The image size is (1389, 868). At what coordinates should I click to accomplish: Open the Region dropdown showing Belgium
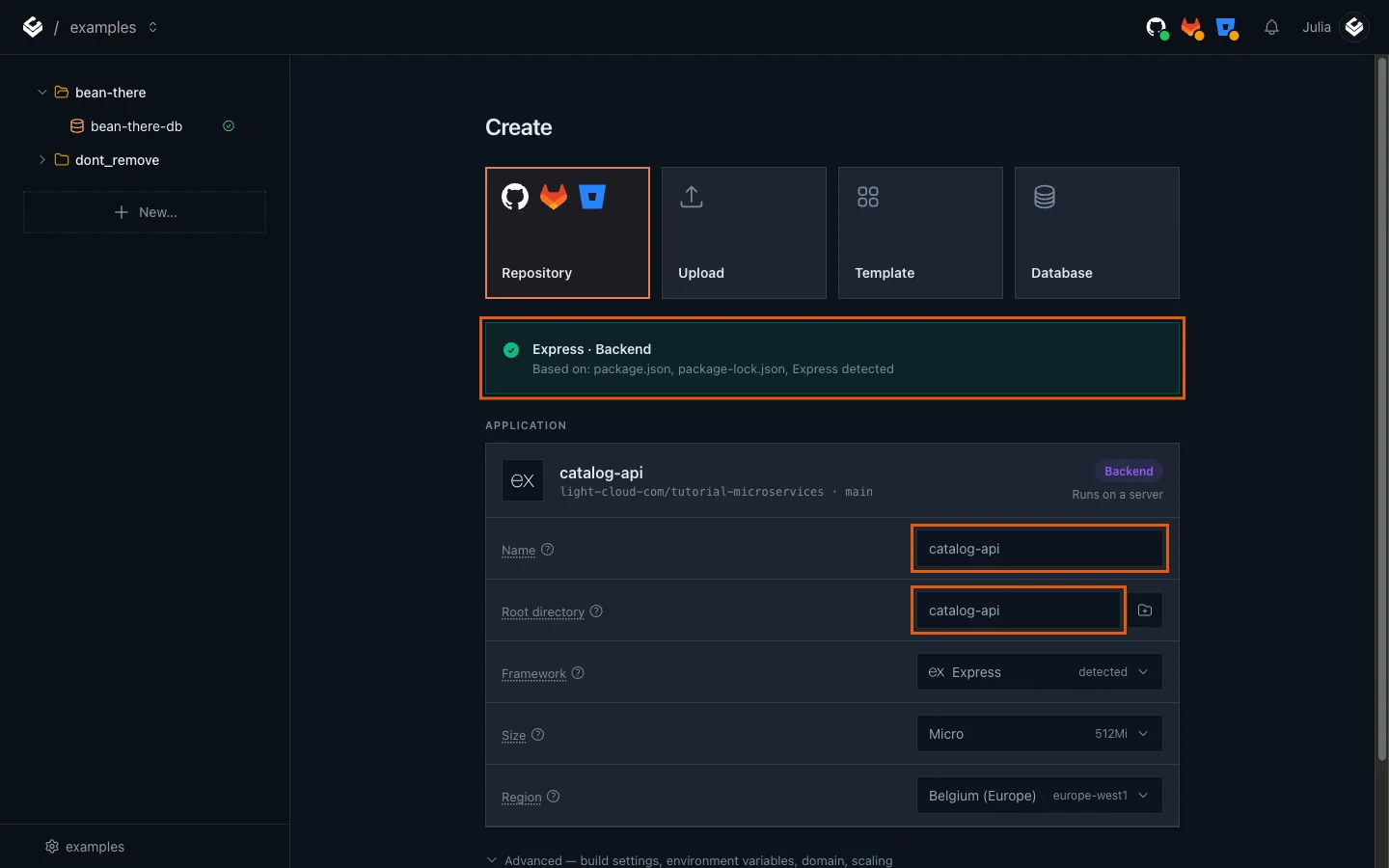[x=1040, y=796]
